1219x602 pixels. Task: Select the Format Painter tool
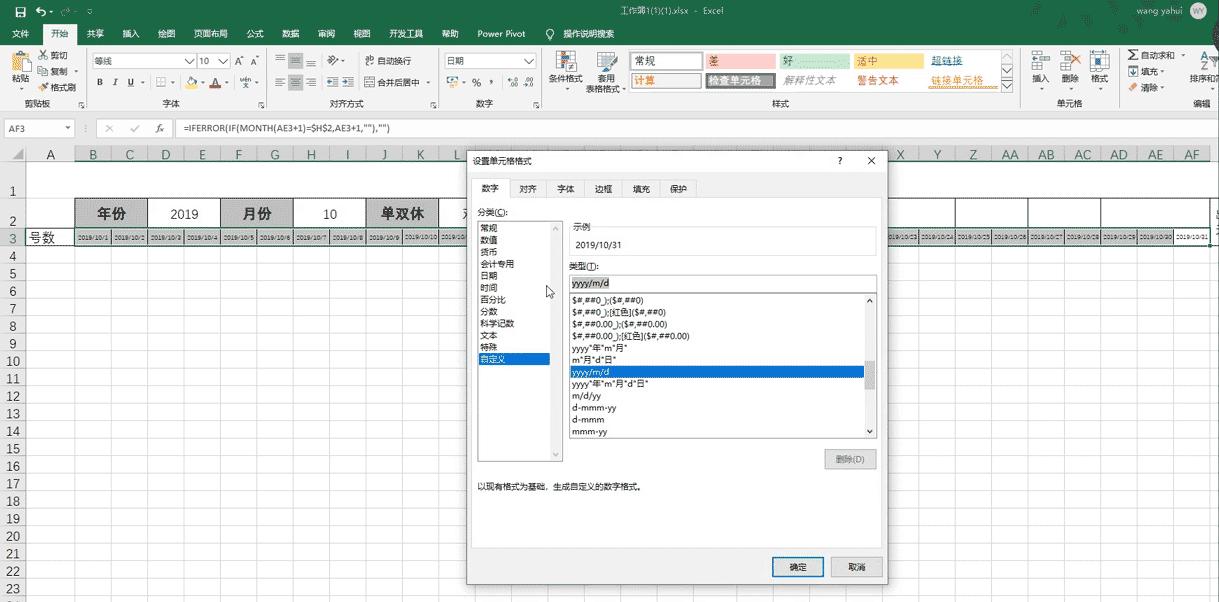pyautogui.click(x=64, y=86)
